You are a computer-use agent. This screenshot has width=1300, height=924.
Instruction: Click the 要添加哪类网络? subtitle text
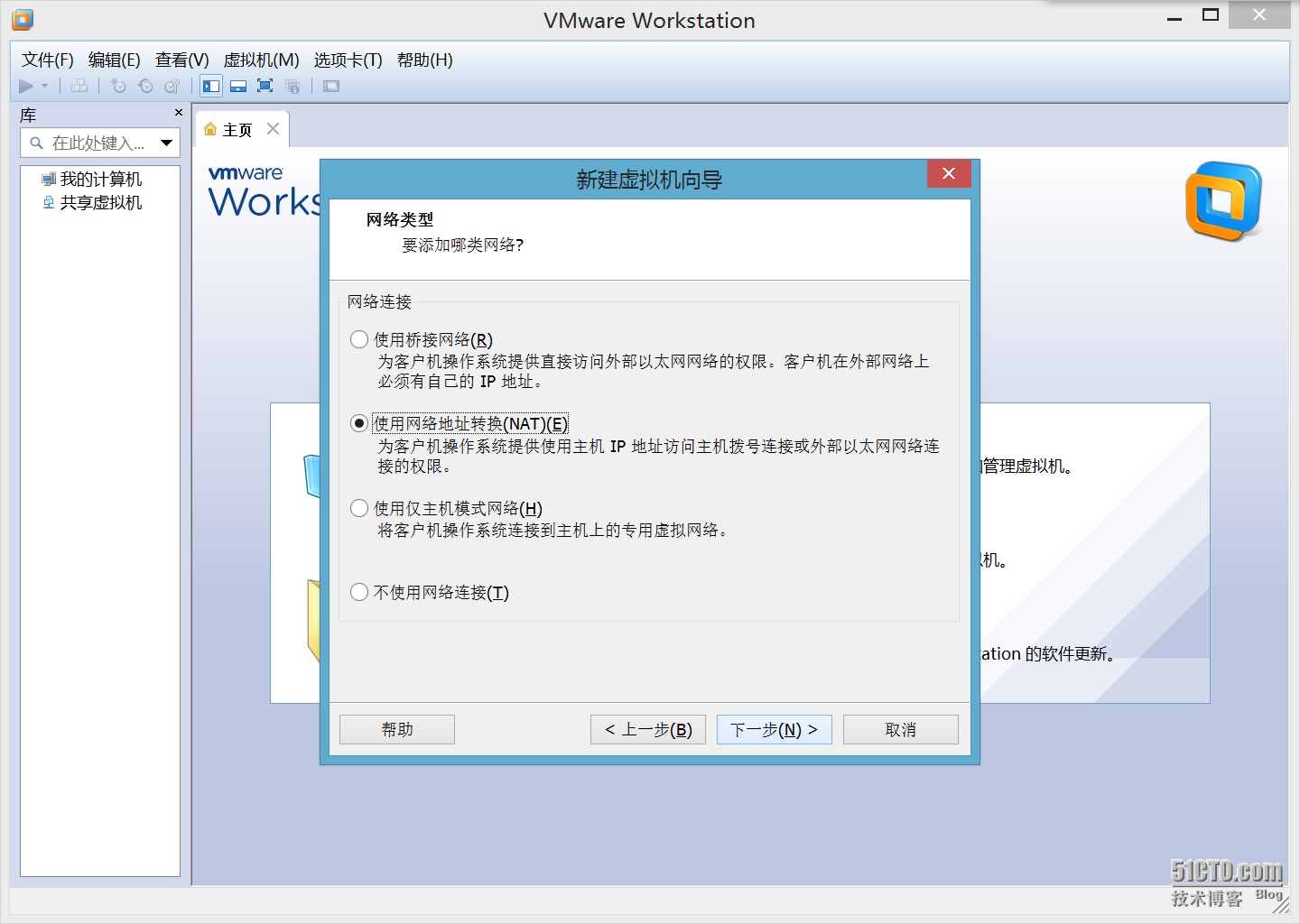[x=463, y=245]
